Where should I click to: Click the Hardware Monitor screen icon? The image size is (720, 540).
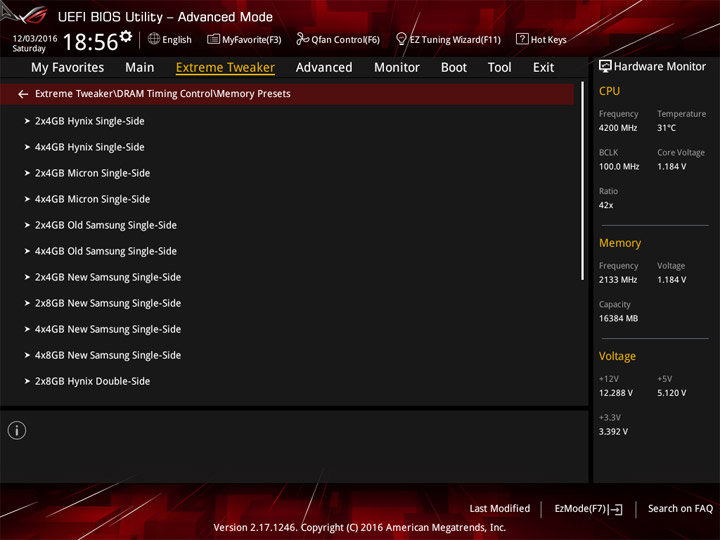point(605,67)
